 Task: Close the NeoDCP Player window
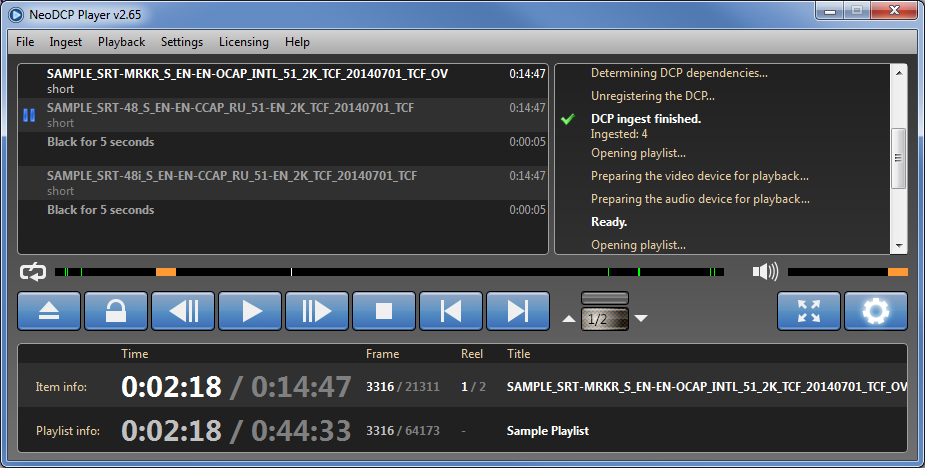pyautogui.click(x=894, y=11)
